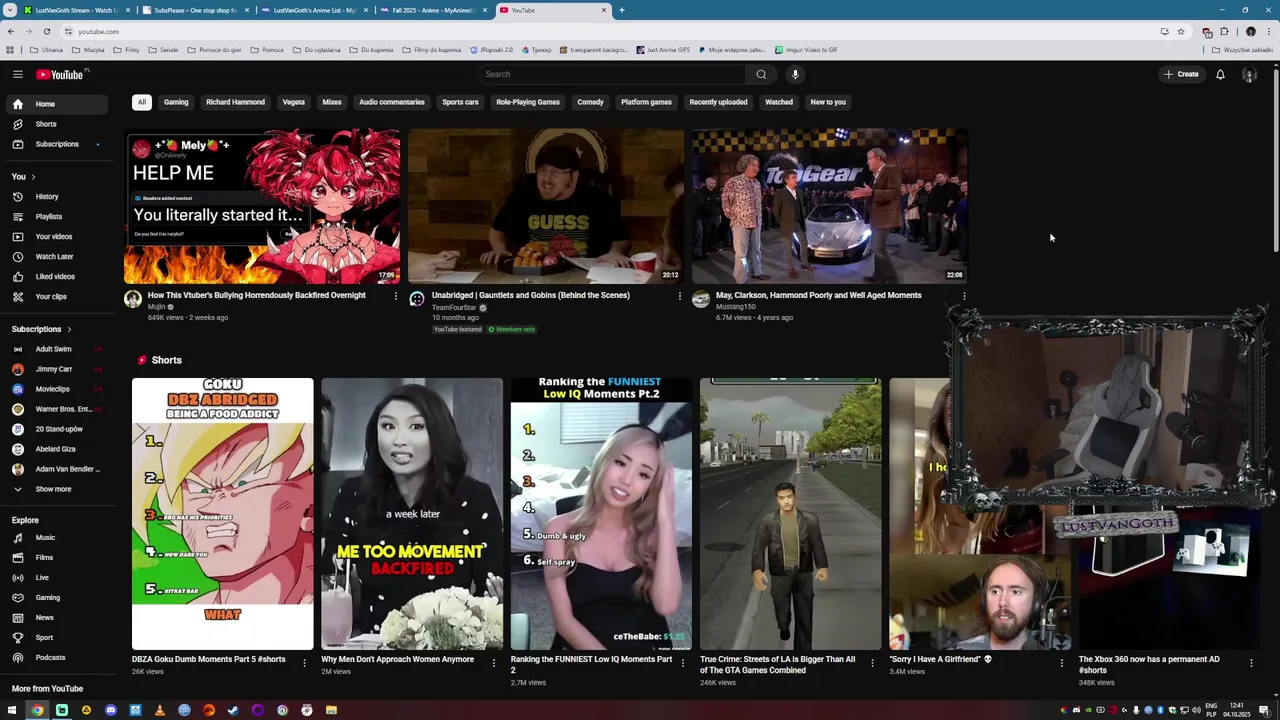The width and height of the screenshot is (1280, 720).
Task: Open options for May, Clarkson video
Action: click(964, 296)
